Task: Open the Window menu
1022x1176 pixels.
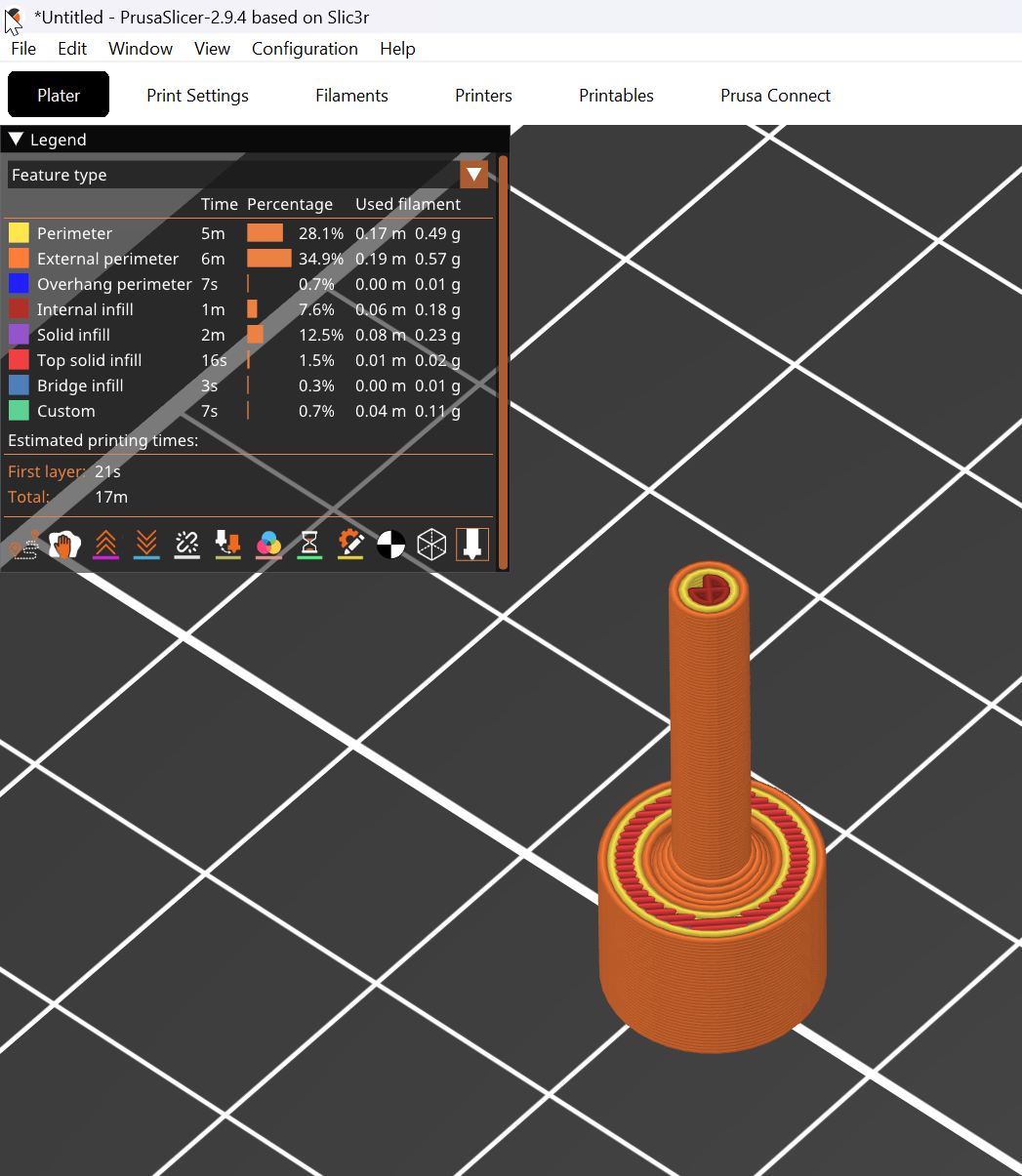Action: (141, 49)
